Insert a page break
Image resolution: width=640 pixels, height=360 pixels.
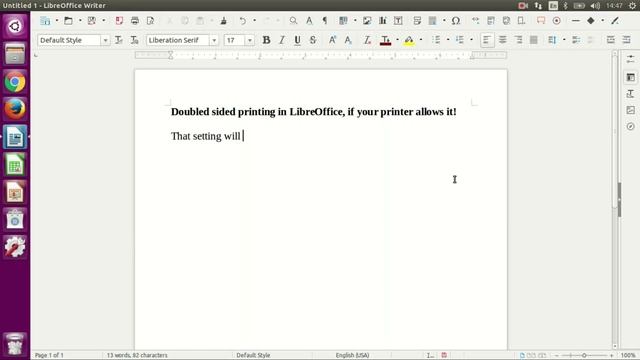[x=417, y=20]
